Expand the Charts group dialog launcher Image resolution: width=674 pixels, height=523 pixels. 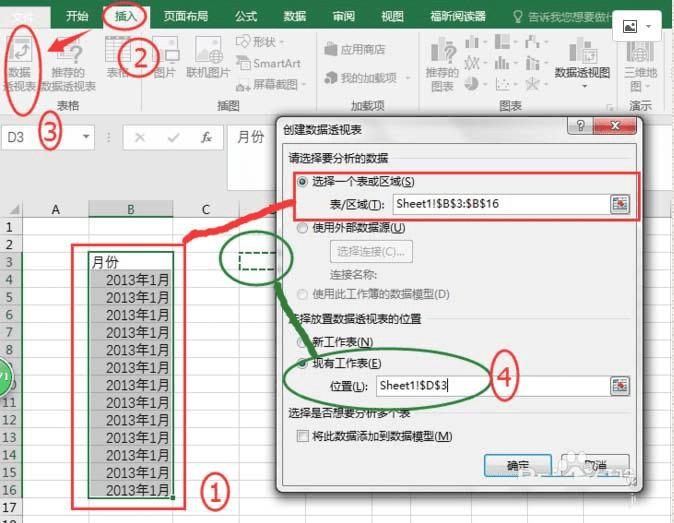point(609,107)
